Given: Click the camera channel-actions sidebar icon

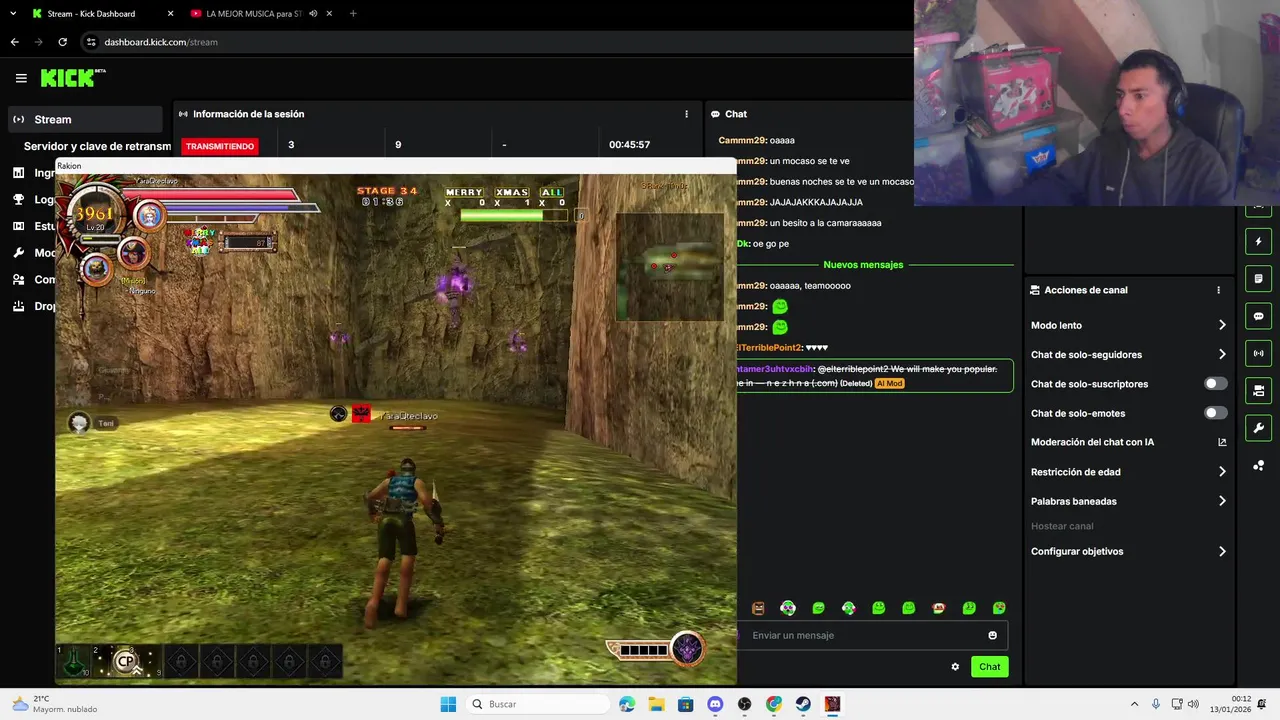Looking at the screenshot, I should point(1258,390).
